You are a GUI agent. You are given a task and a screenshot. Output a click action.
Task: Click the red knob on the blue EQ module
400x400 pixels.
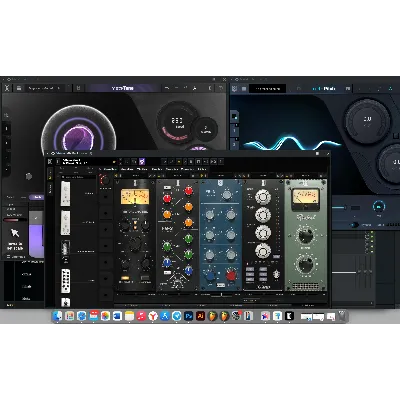(x=231, y=275)
